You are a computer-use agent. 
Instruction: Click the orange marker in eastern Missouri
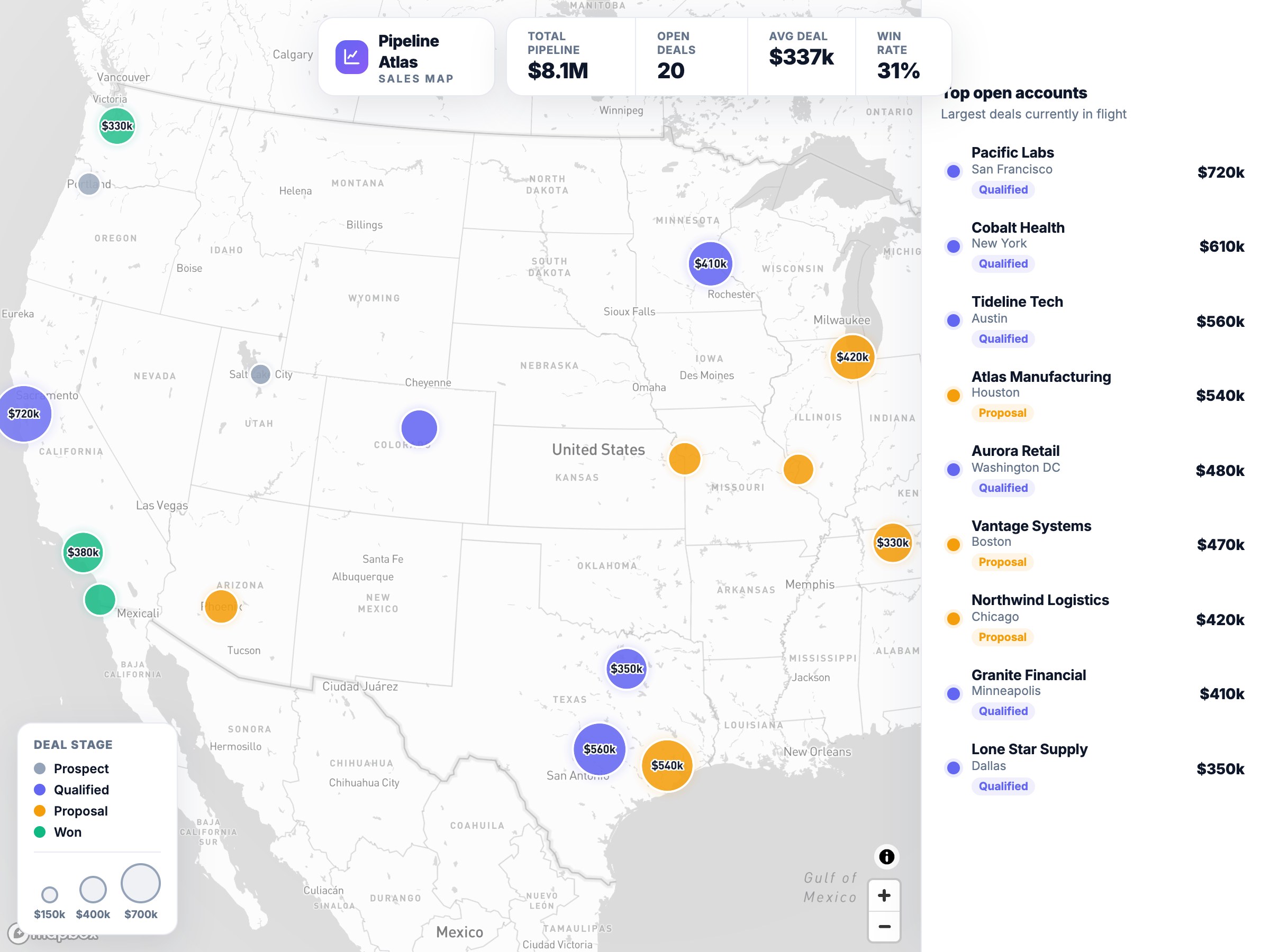(x=798, y=469)
